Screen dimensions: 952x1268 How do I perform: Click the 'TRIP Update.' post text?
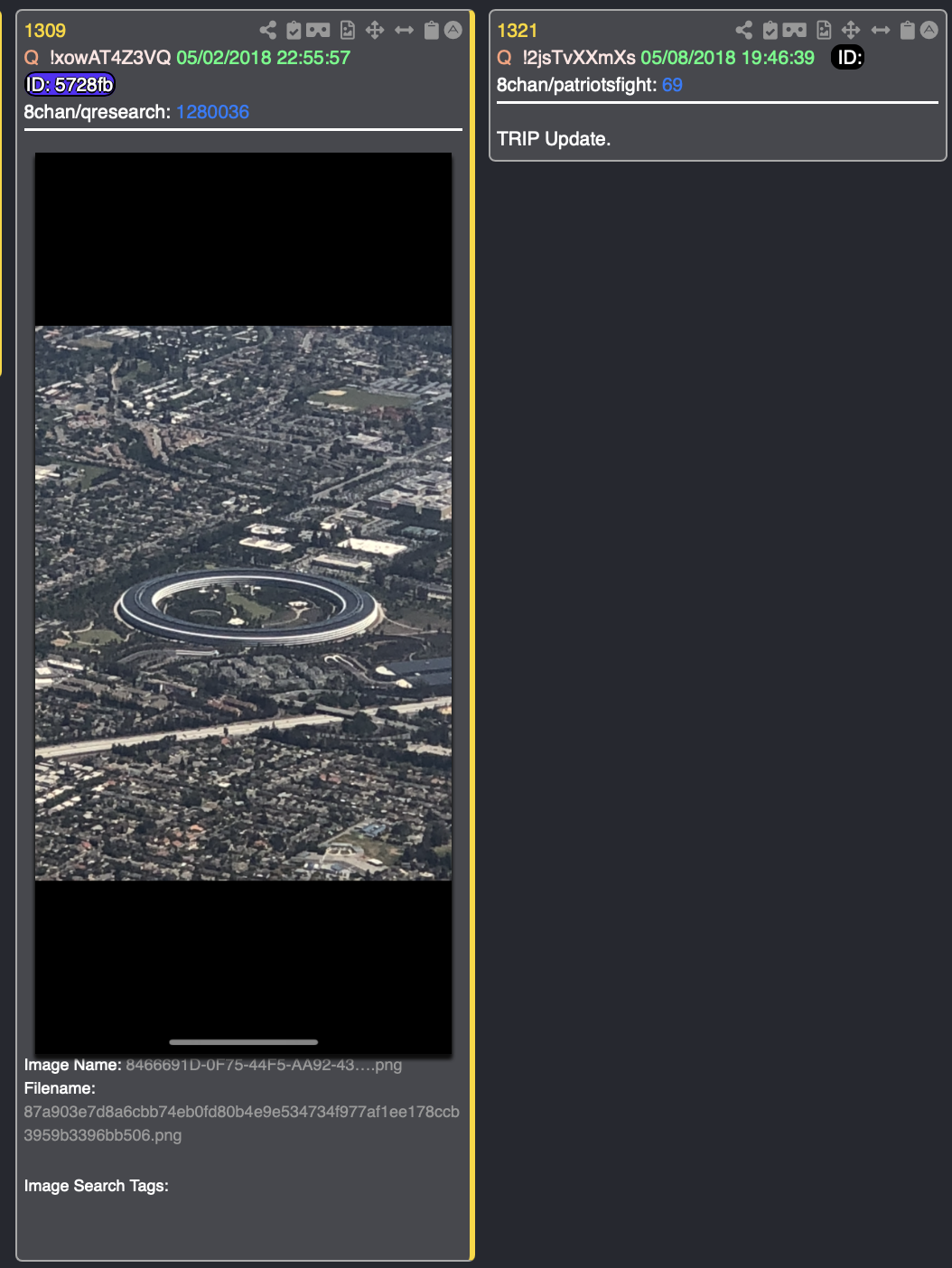554,139
